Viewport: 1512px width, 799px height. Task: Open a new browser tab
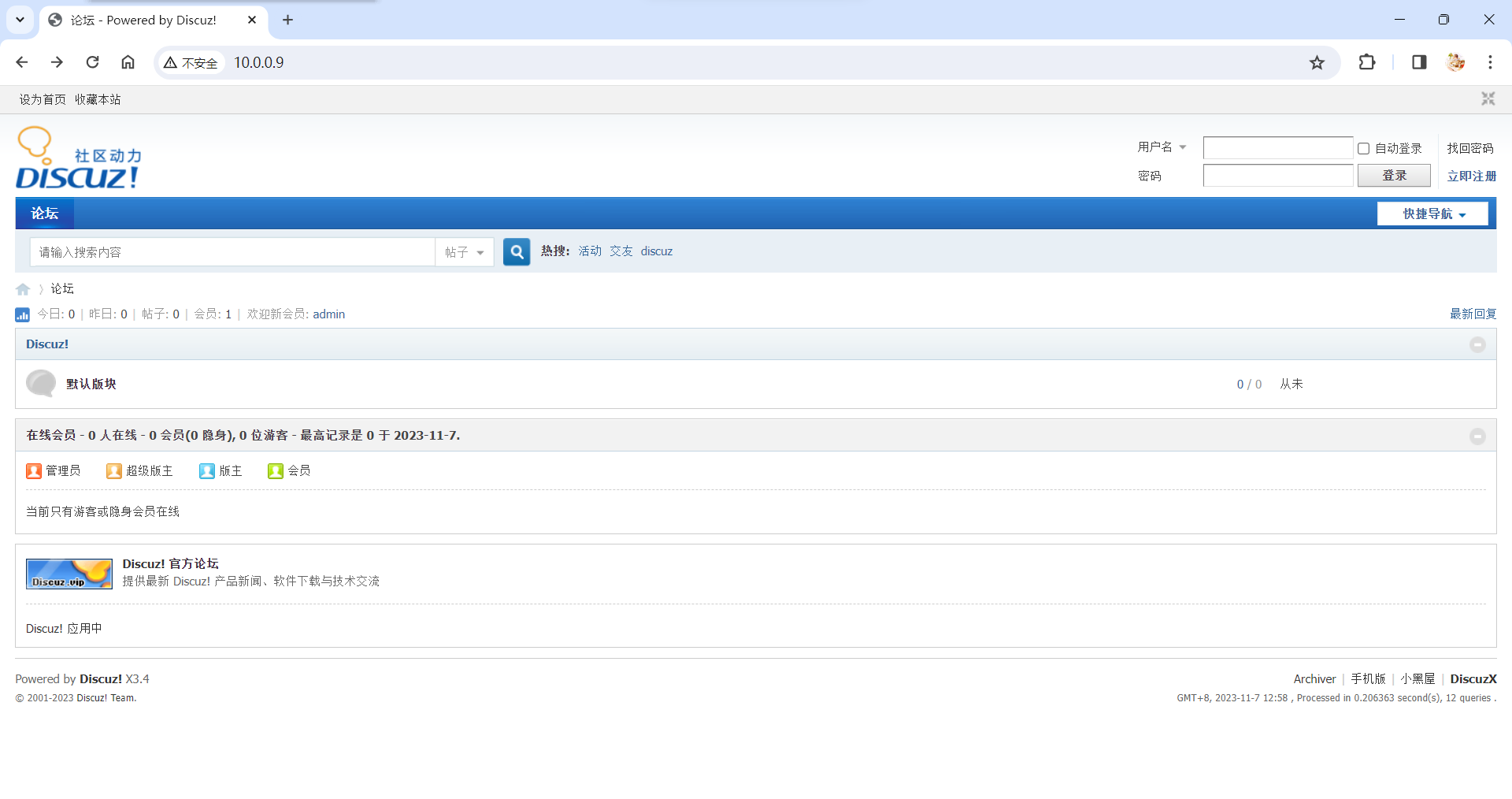pyautogui.click(x=287, y=20)
